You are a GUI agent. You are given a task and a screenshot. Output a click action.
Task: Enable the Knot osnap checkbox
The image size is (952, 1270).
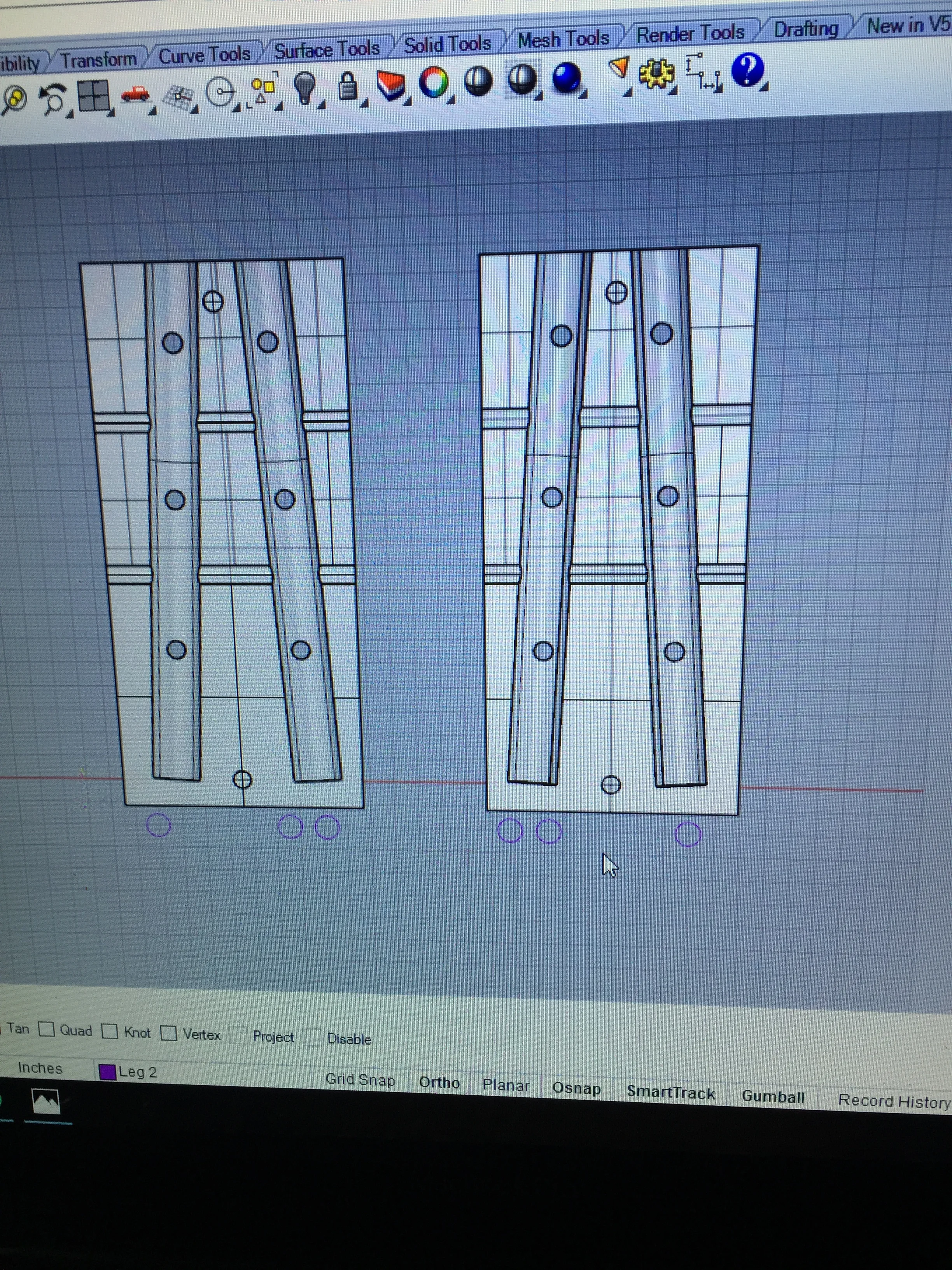click(109, 1031)
